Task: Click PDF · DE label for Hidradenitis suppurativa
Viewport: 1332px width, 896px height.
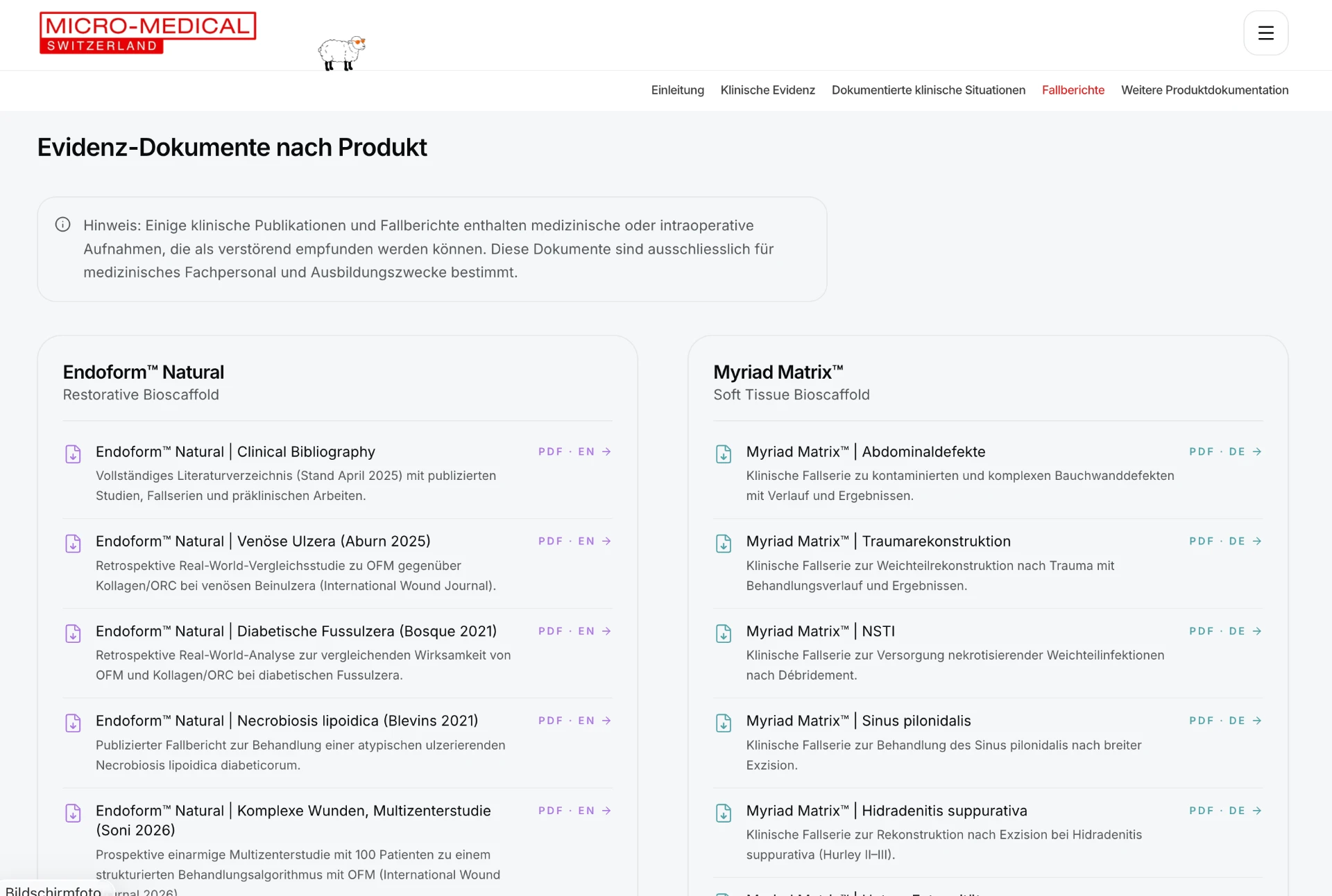Action: (1217, 811)
